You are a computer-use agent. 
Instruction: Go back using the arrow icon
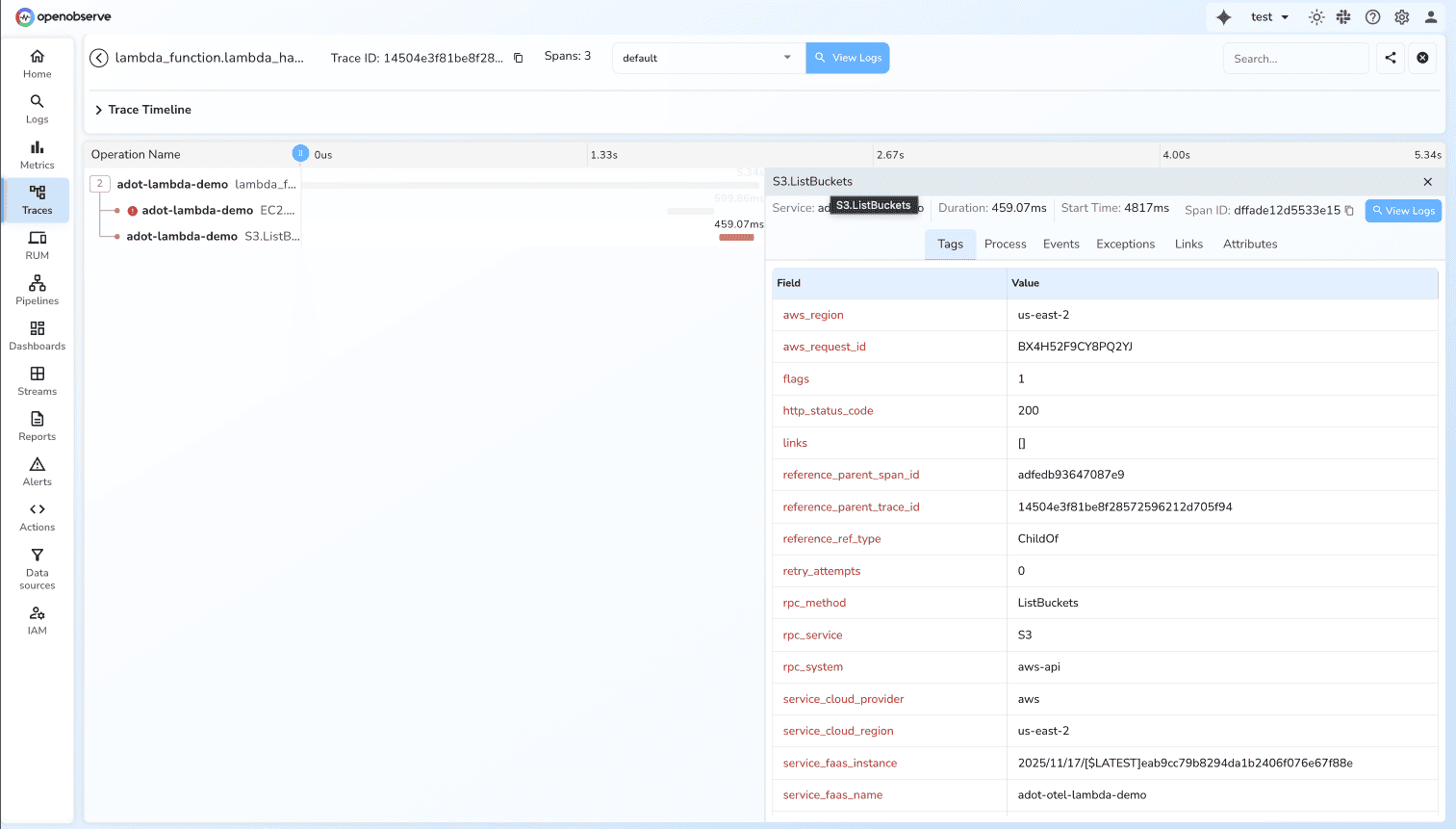point(99,58)
